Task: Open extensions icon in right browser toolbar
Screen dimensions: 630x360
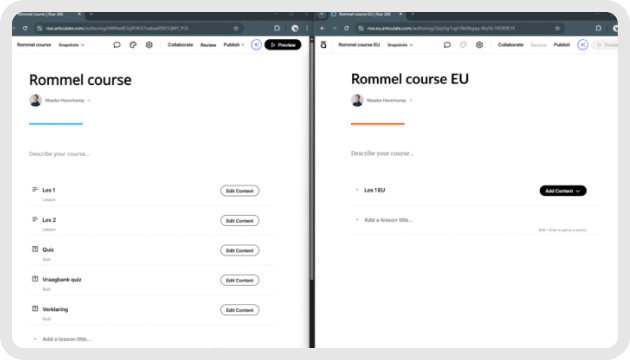Action: (x=598, y=28)
